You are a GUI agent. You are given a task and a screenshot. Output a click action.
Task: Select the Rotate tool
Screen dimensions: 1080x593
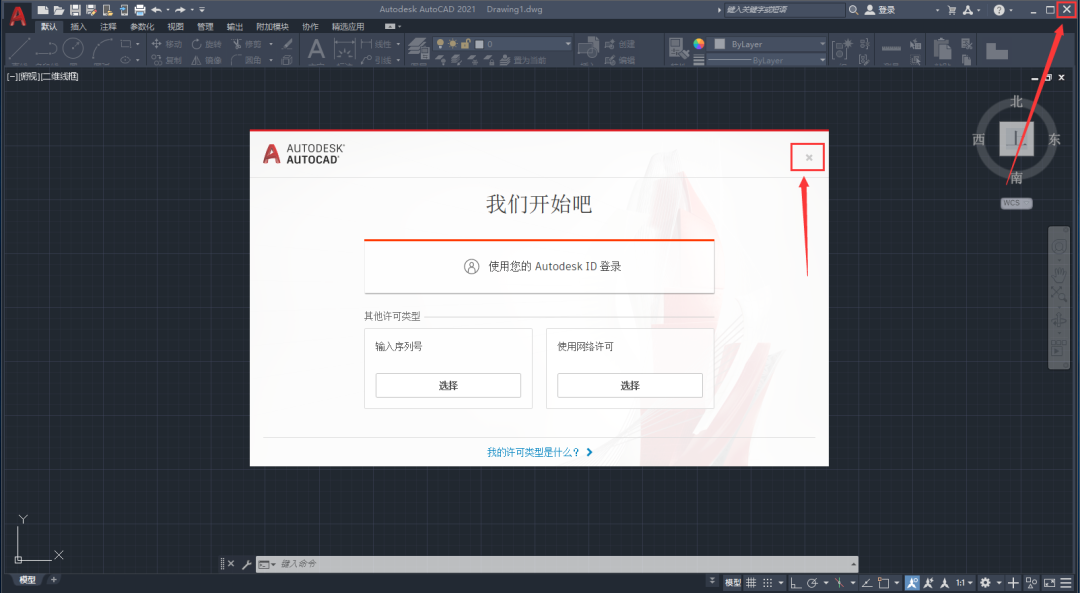click(205, 43)
